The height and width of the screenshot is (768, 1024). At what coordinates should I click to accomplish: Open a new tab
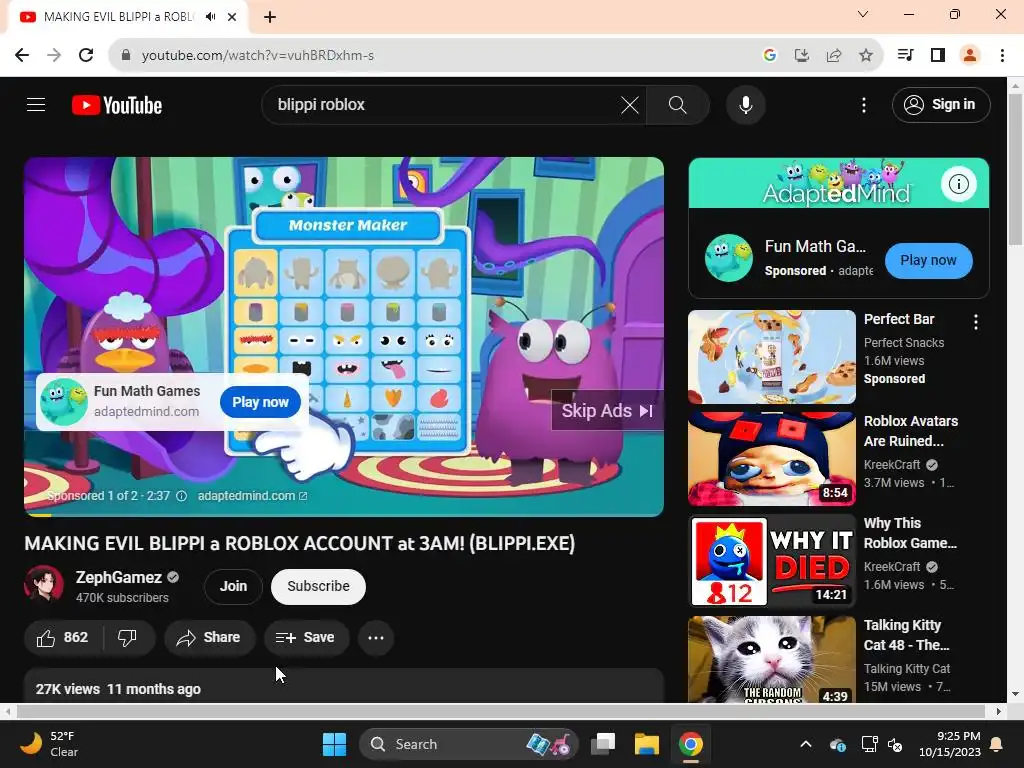point(270,17)
